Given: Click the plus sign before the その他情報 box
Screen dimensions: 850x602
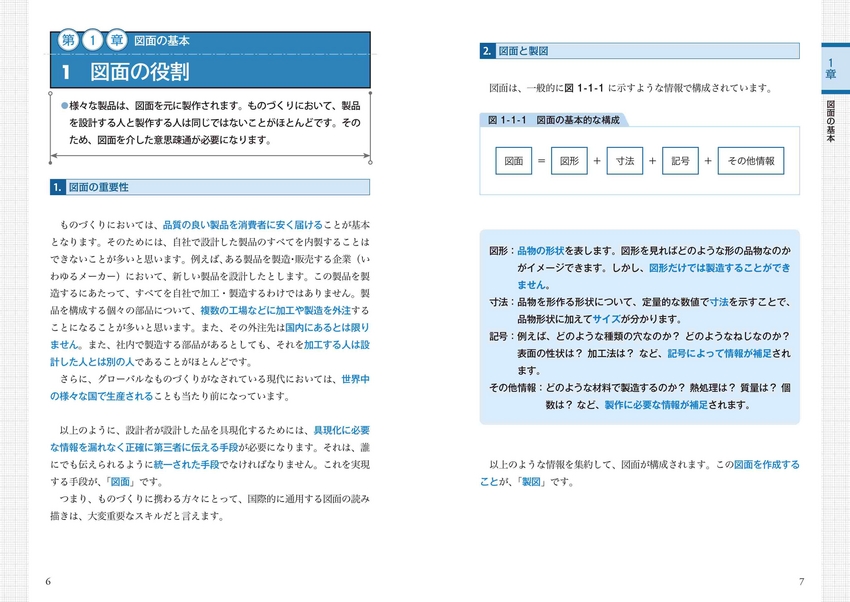Looking at the screenshot, I should coord(708,161).
